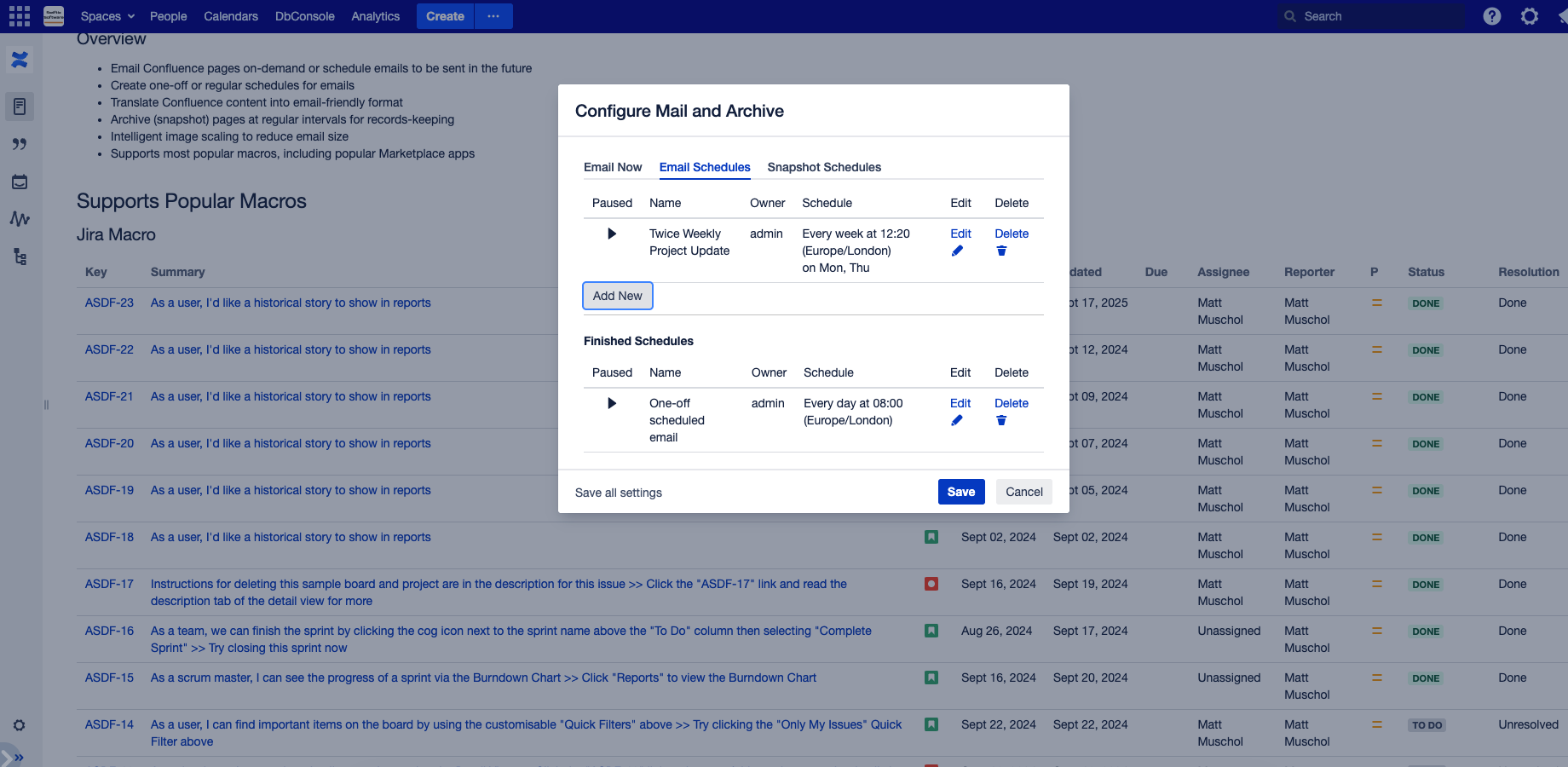This screenshot has width=1568, height=767.
Task: Click the pencil icon for One-off scheduled email
Action: [x=957, y=421]
